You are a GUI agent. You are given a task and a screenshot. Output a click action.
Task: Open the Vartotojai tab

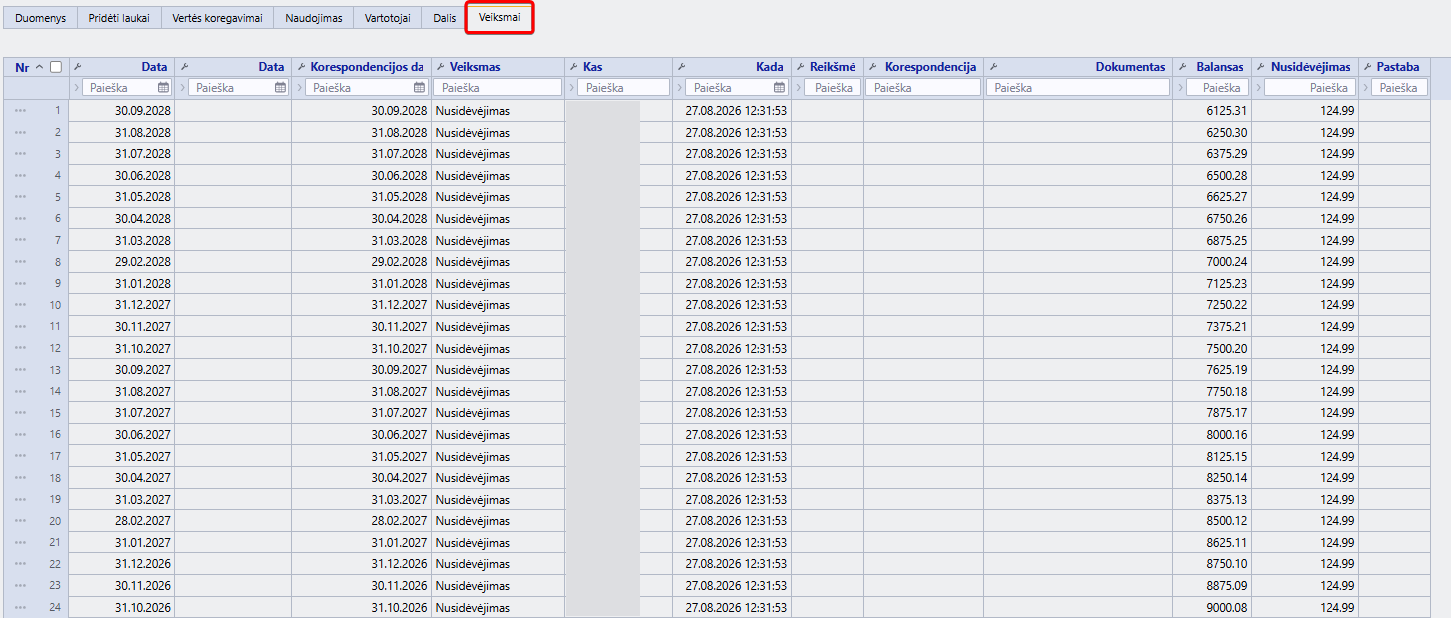pos(388,18)
